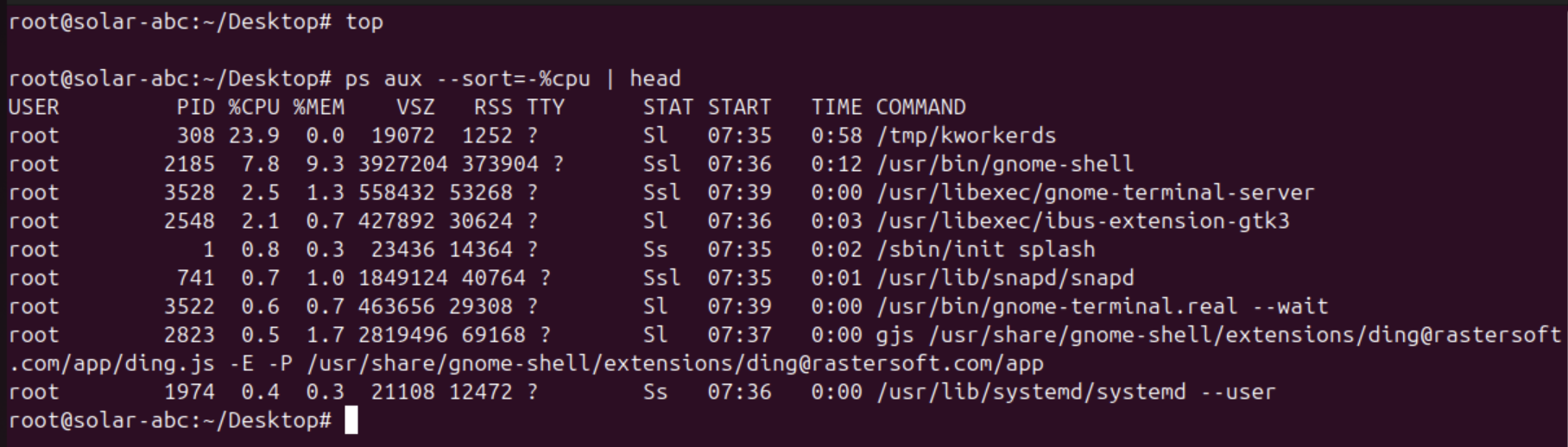Click the %MEM column header
Image resolution: width=1568 pixels, height=447 pixels.
318,107
